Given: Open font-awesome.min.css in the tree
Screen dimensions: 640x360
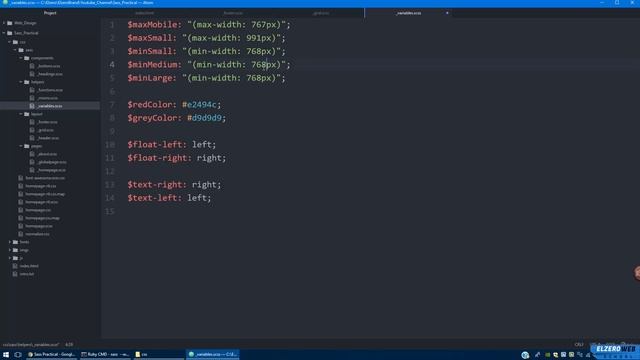Looking at the screenshot, I should (45, 178).
